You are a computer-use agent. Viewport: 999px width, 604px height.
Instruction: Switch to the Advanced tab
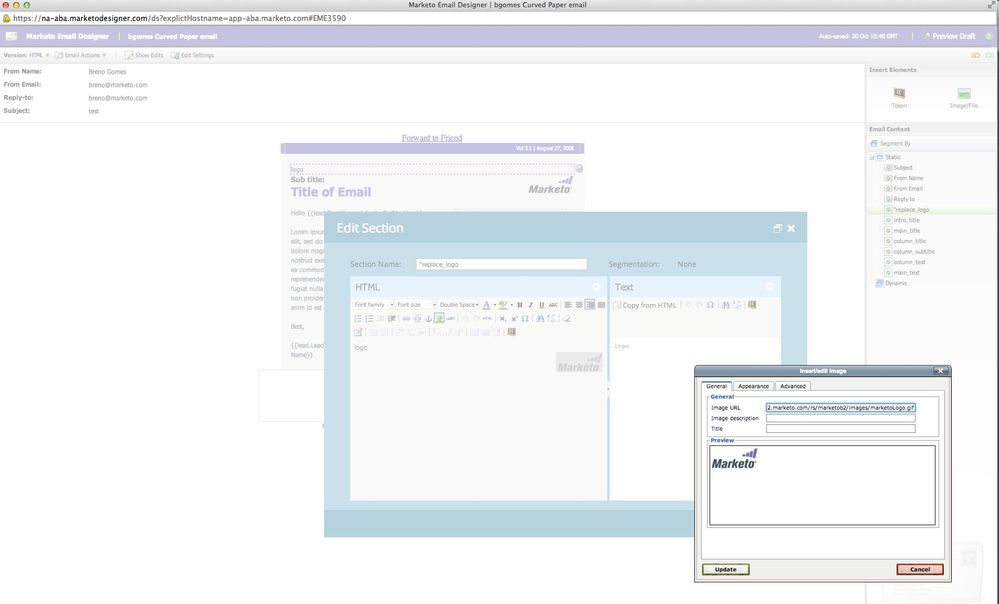793,386
